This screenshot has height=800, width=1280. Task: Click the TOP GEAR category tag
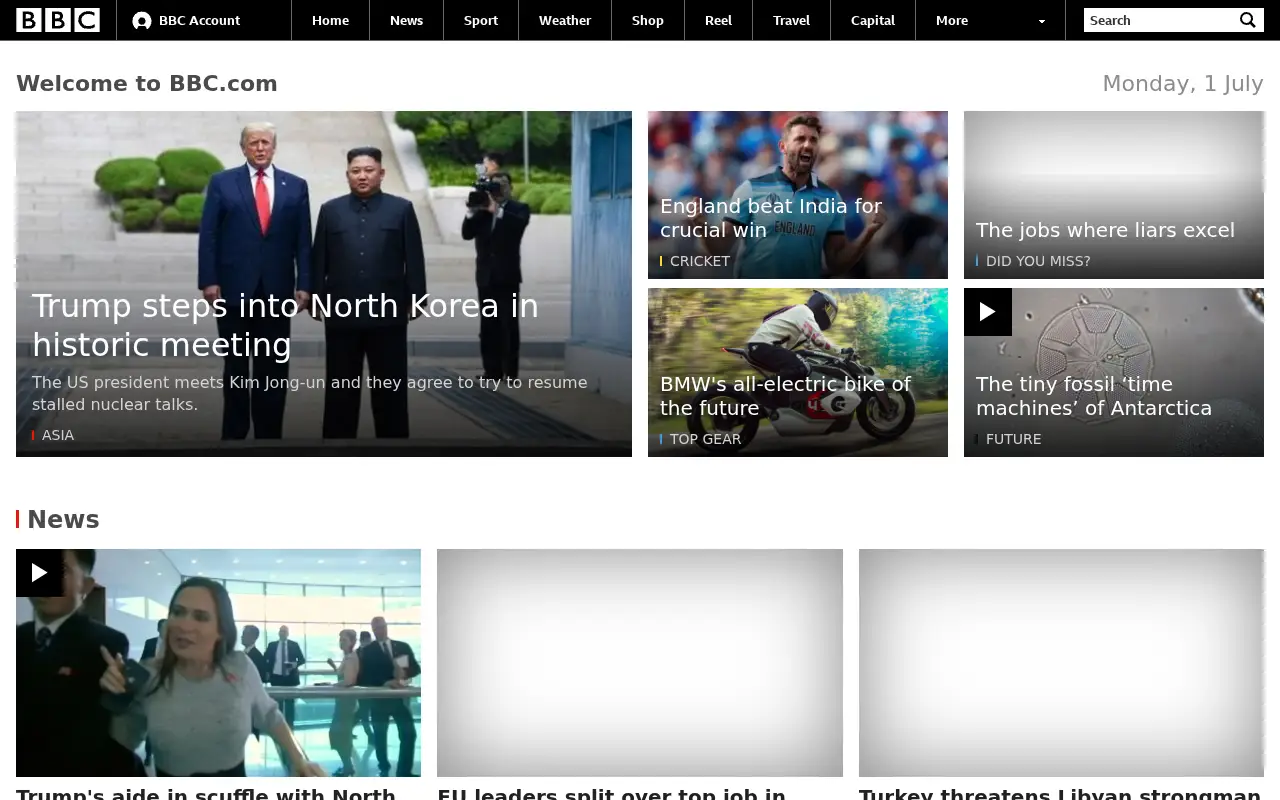(706, 439)
